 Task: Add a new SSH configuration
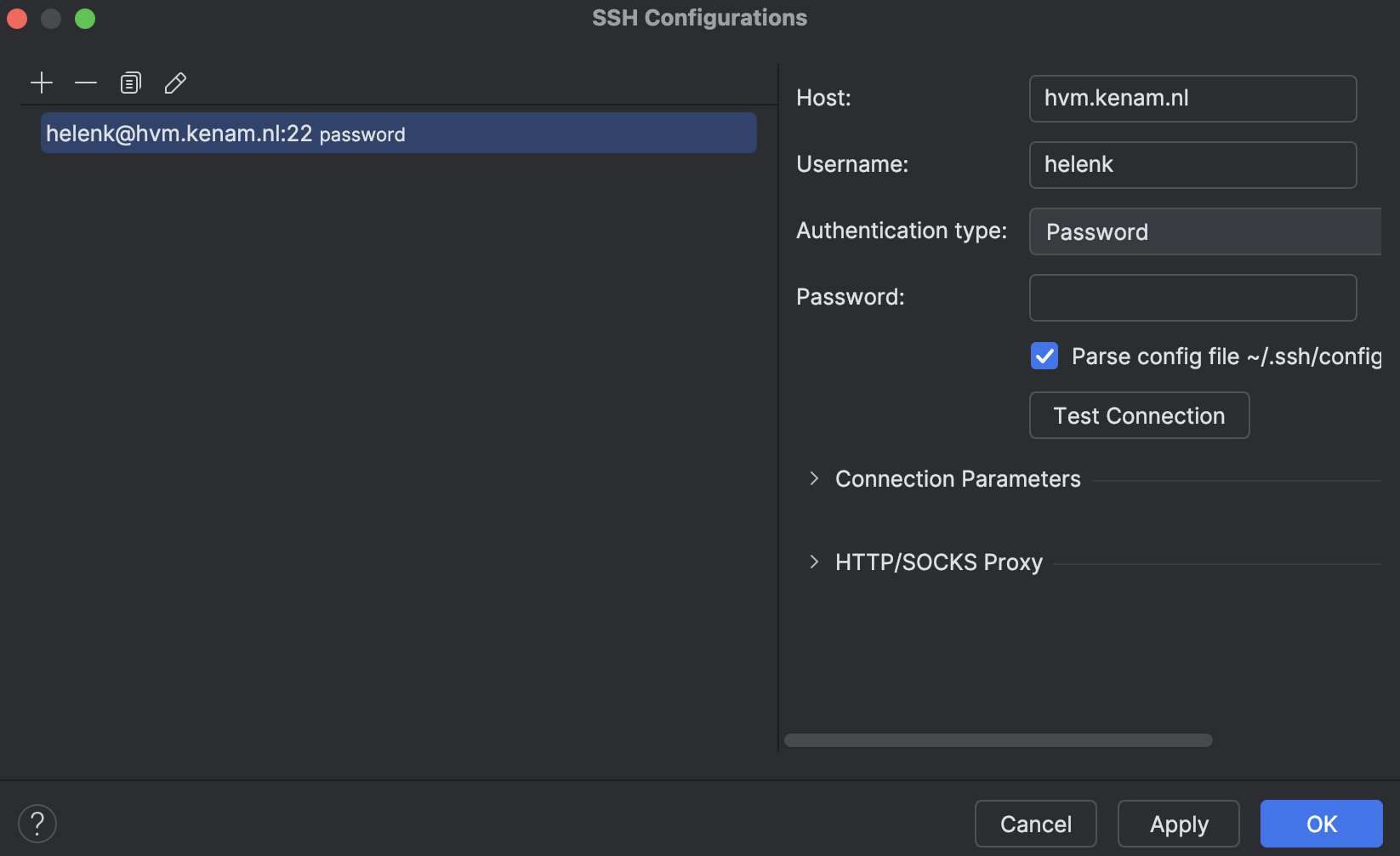coord(42,83)
